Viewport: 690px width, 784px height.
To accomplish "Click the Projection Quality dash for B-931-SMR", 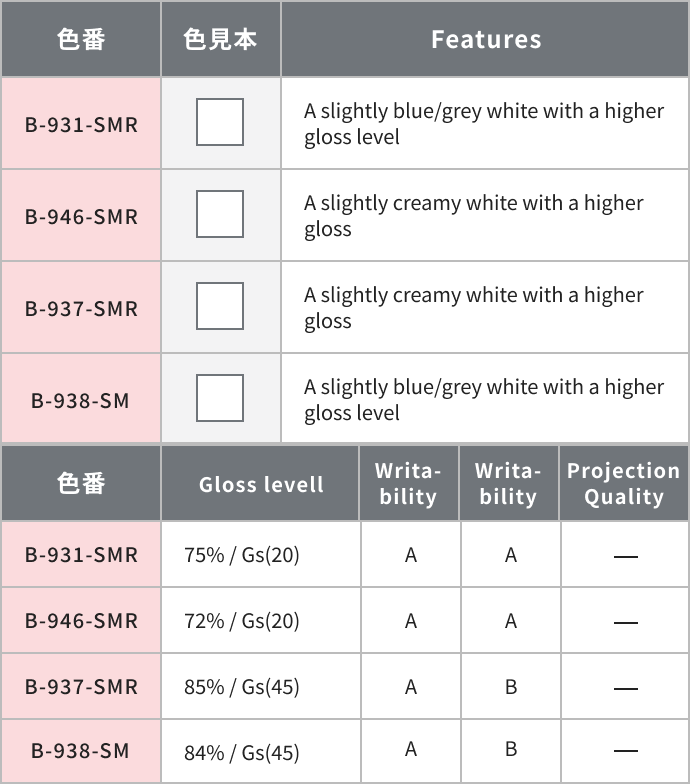I will (626, 556).
